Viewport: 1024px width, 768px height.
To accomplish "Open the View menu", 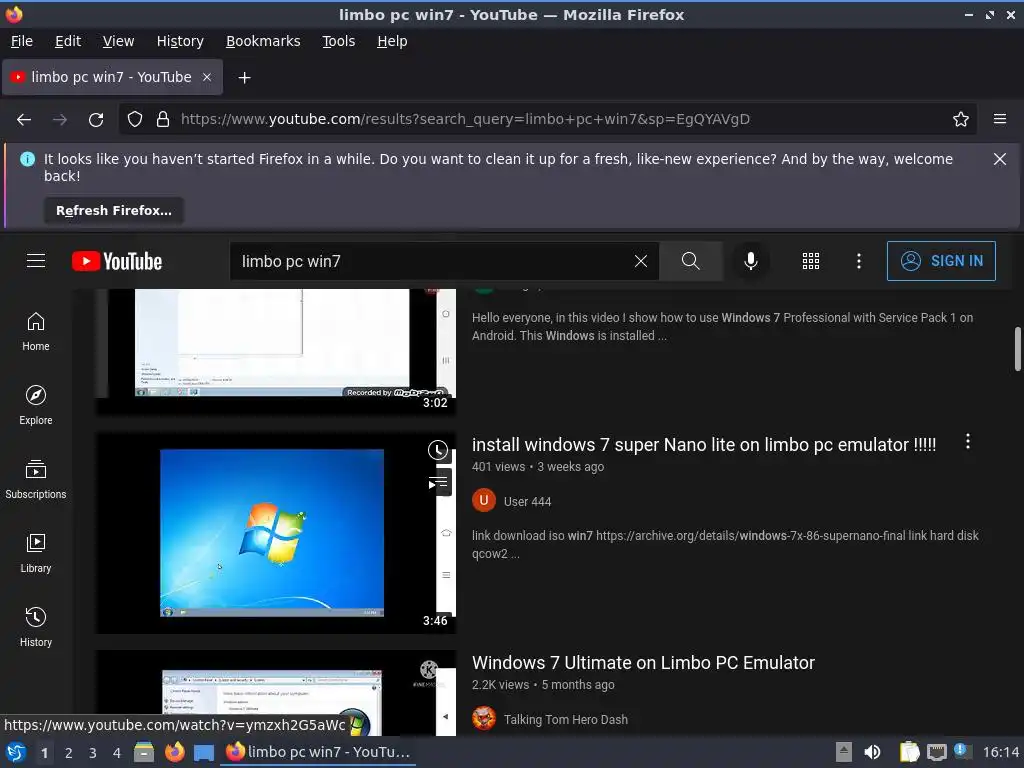I will coord(118,41).
